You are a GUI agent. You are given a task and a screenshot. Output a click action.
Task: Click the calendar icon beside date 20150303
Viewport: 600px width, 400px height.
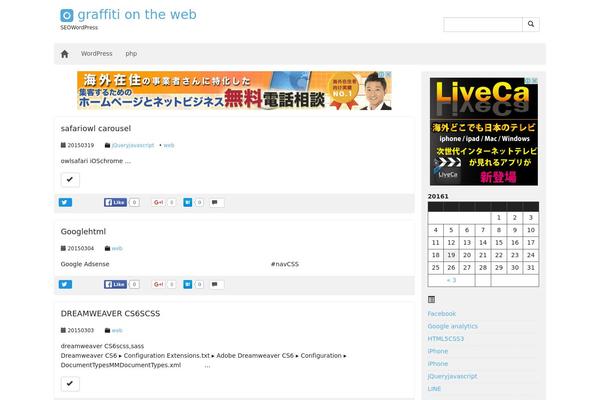click(x=63, y=330)
